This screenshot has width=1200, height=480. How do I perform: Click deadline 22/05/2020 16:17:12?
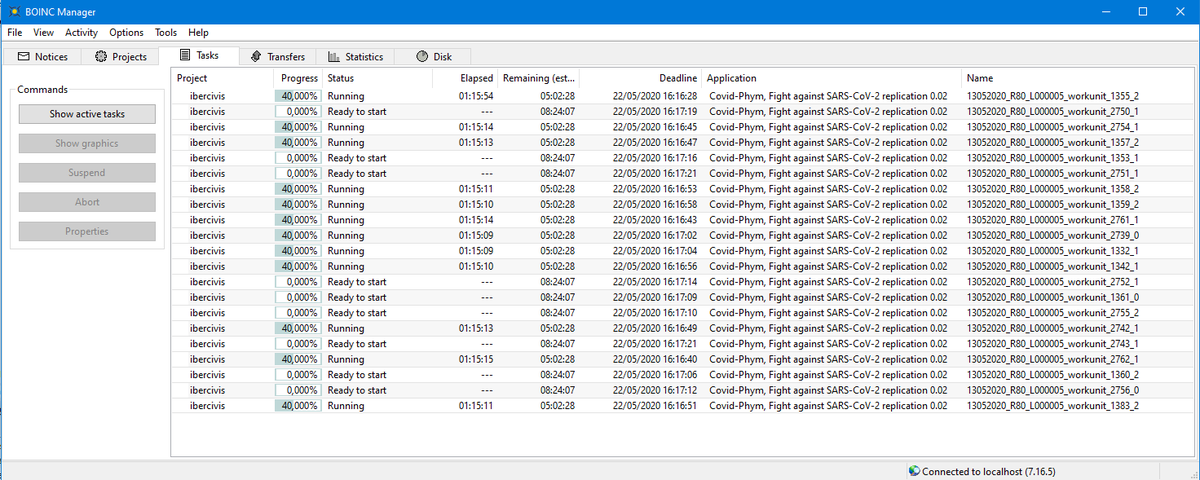(x=654, y=391)
